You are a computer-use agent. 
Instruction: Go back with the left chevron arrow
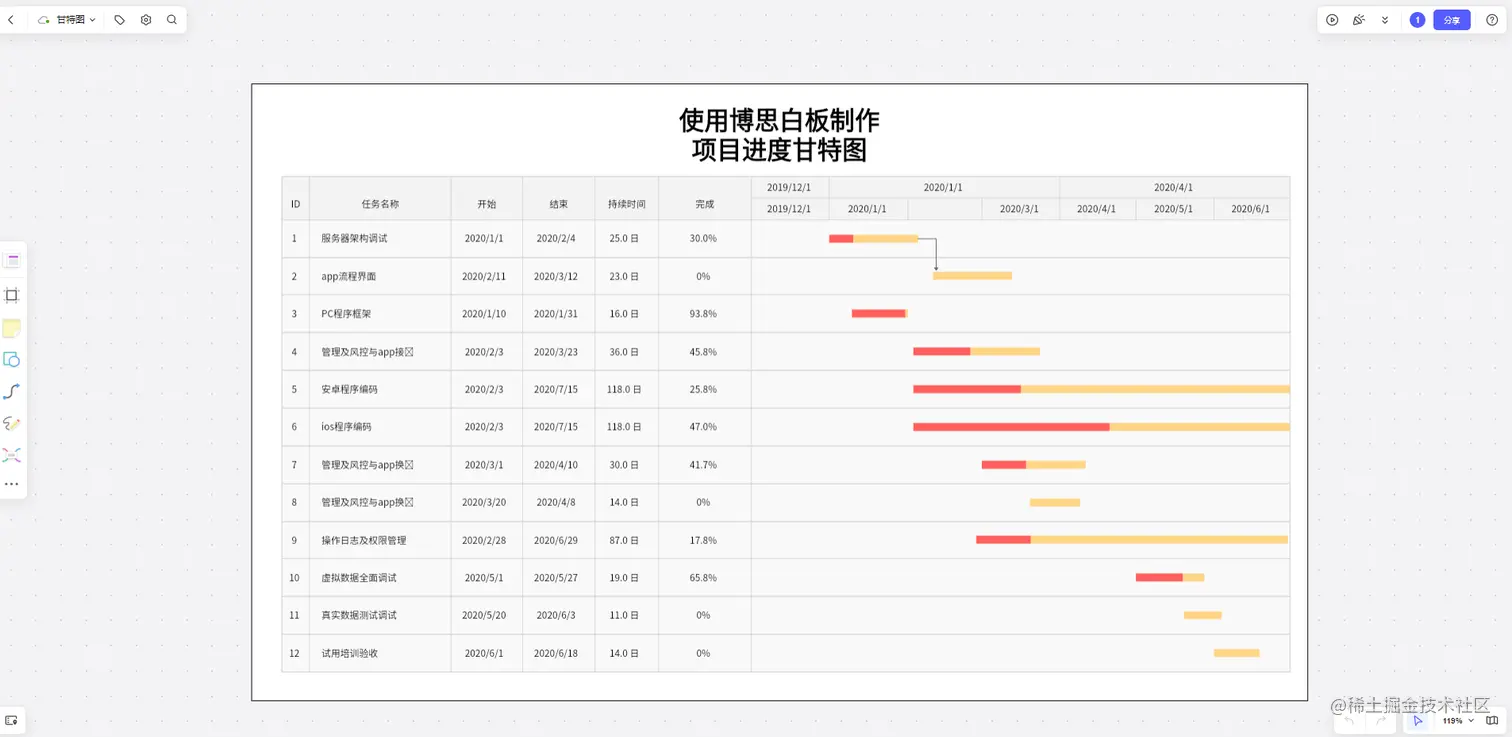(x=11, y=20)
